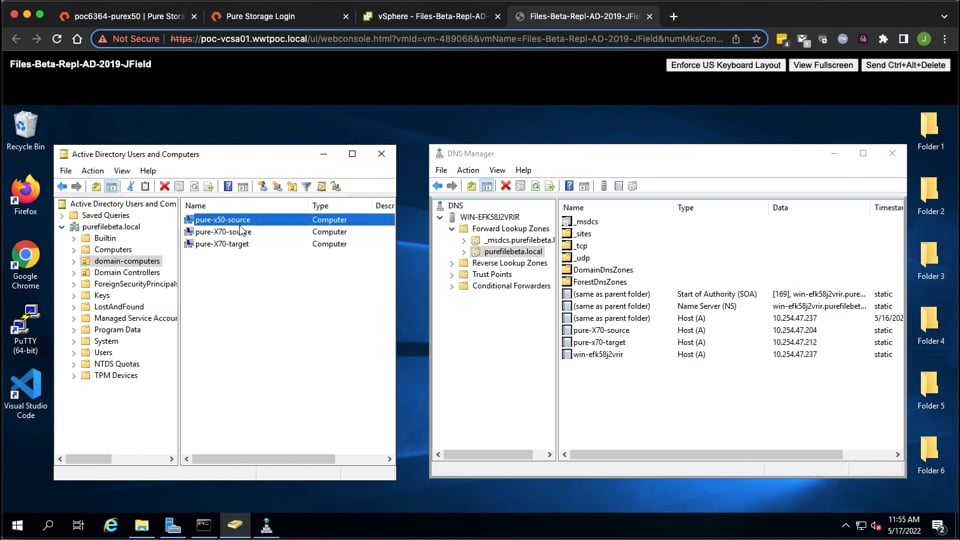
Task: Click Cut scissors icon in Active Directory toolbar
Action: point(130,186)
